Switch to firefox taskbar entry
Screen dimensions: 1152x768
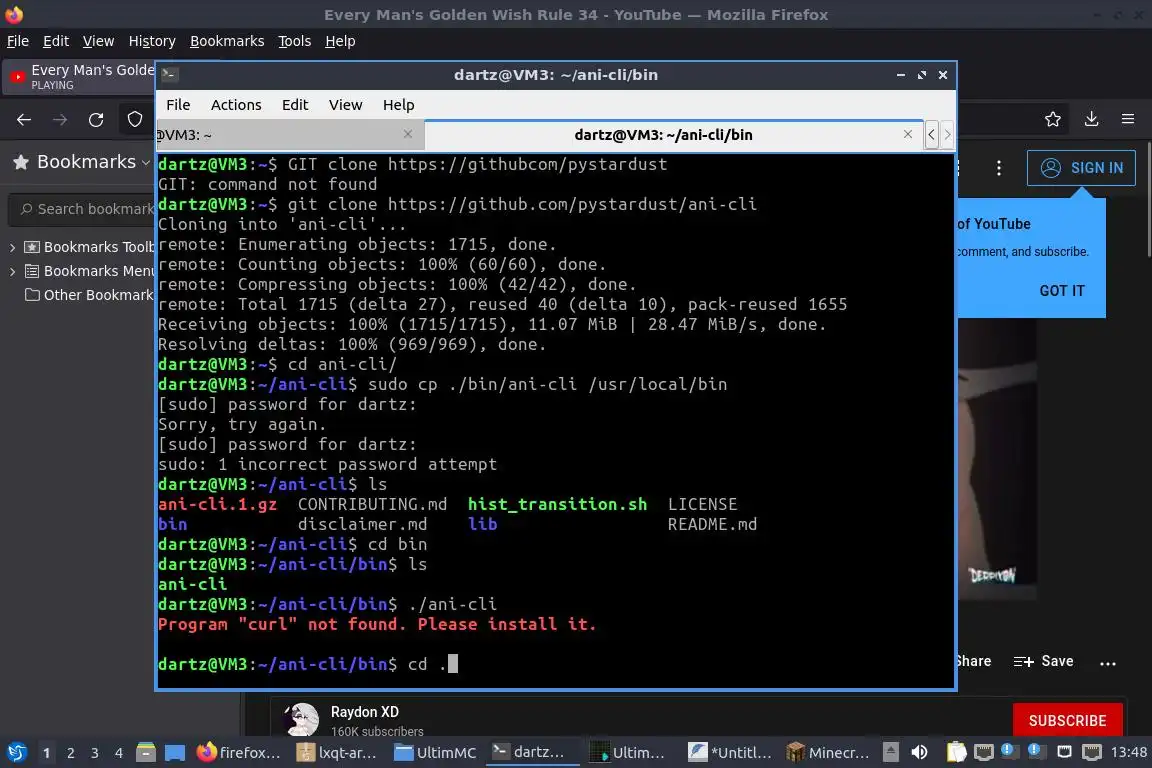pos(239,752)
